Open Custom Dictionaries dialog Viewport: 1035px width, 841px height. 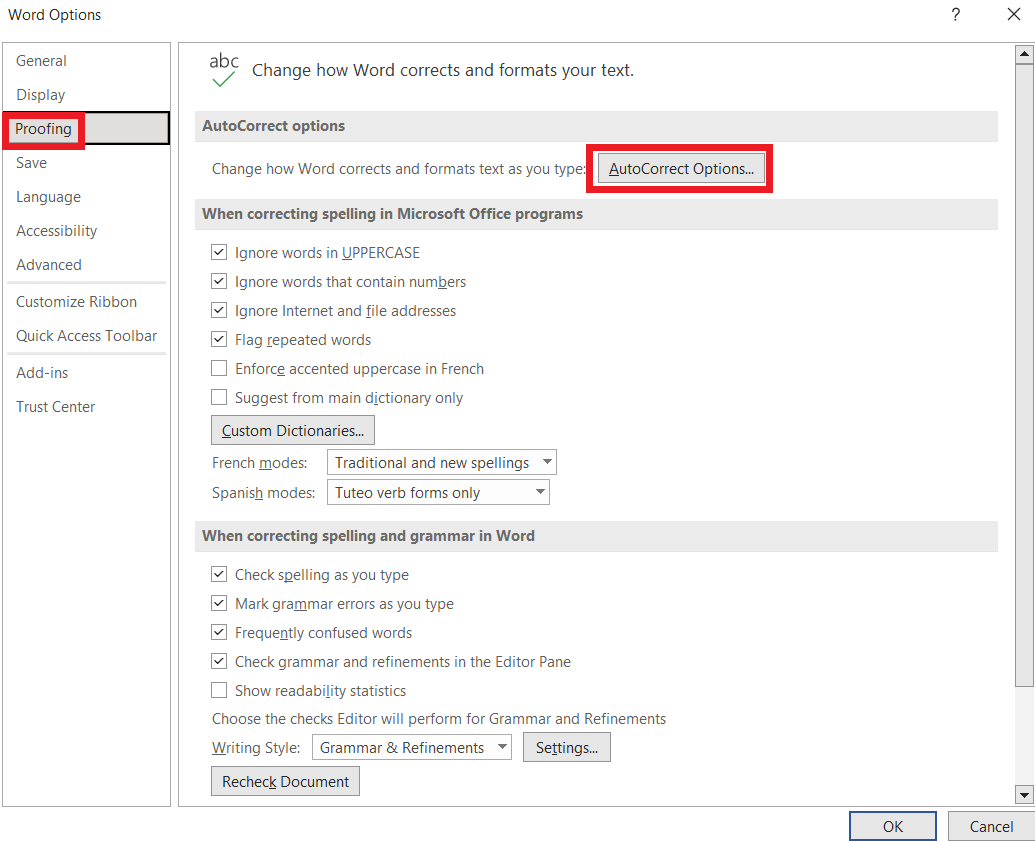pos(292,430)
